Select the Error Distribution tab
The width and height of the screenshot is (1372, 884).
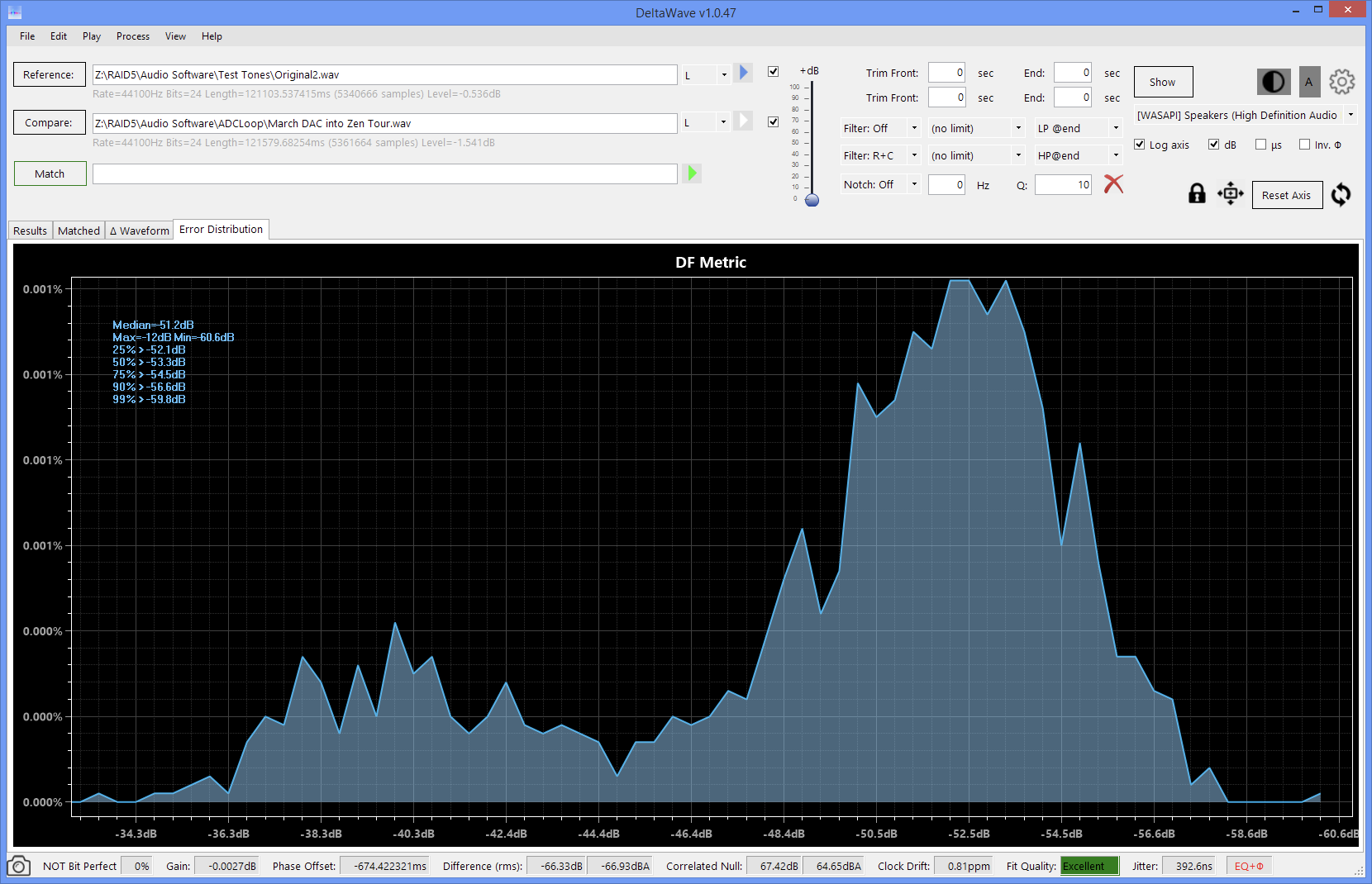coord(221,229)
